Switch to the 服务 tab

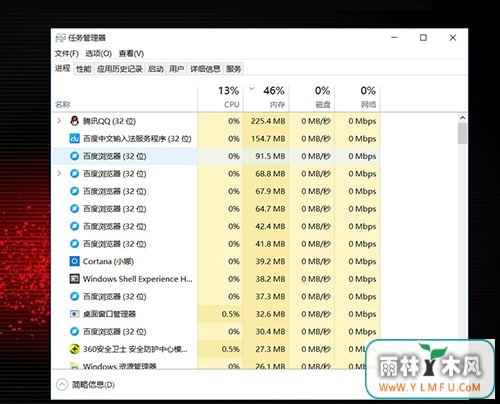(233, 69)
